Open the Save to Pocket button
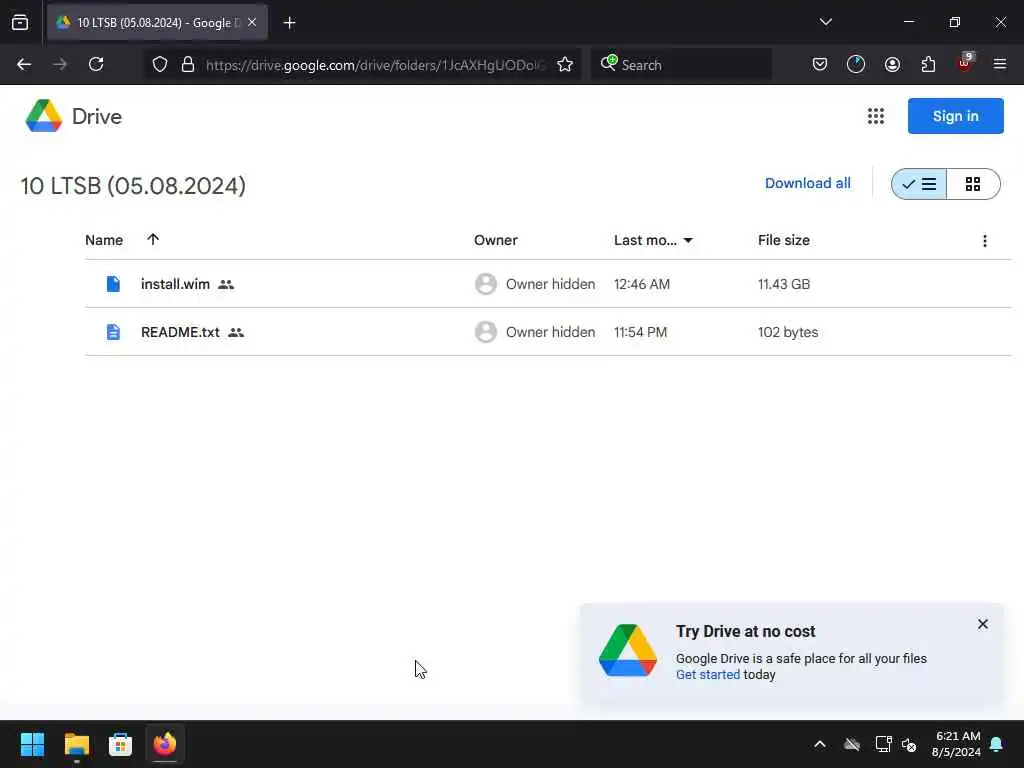The height and width of the screenshot is (768, 1024). point(820,65)
